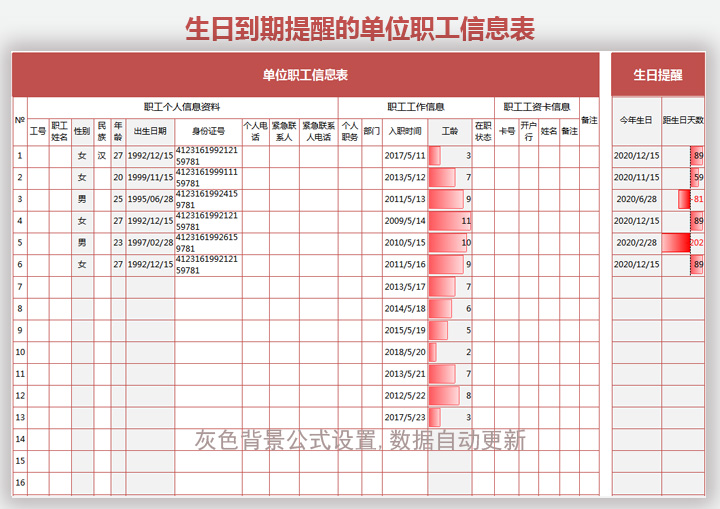Click the 紧急联系人电话 column header
This screenshot has height=509, width=720.
click(319, 131)
